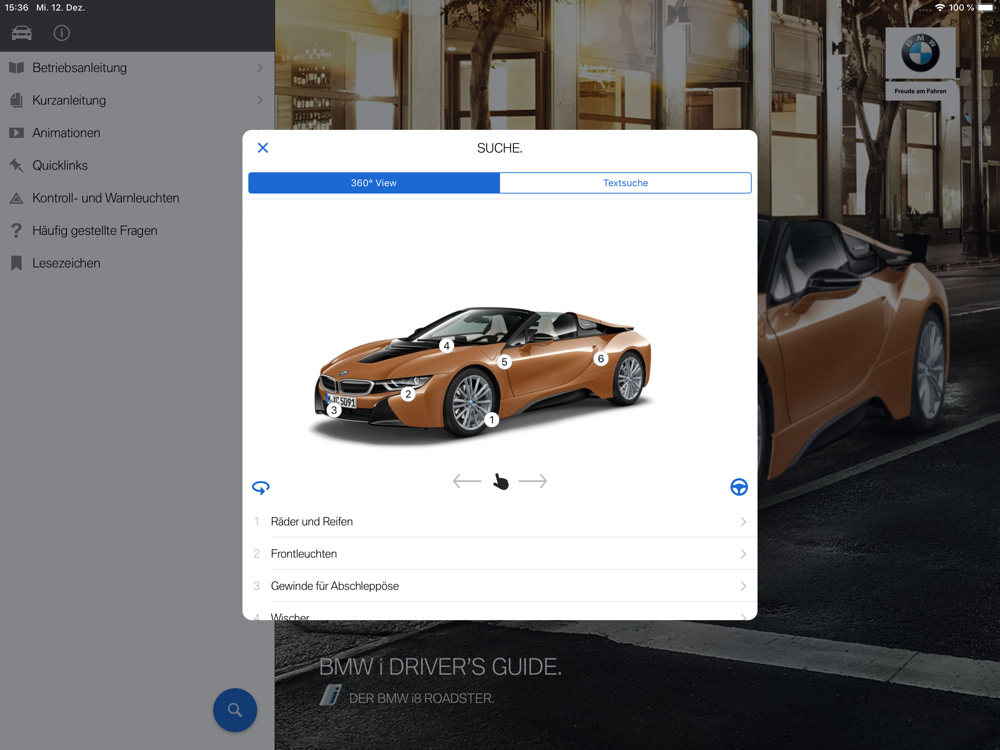Tap the Kurzanleitung pages icon
The width and height of the screenshot is (1000, 750).
[17, 100]
